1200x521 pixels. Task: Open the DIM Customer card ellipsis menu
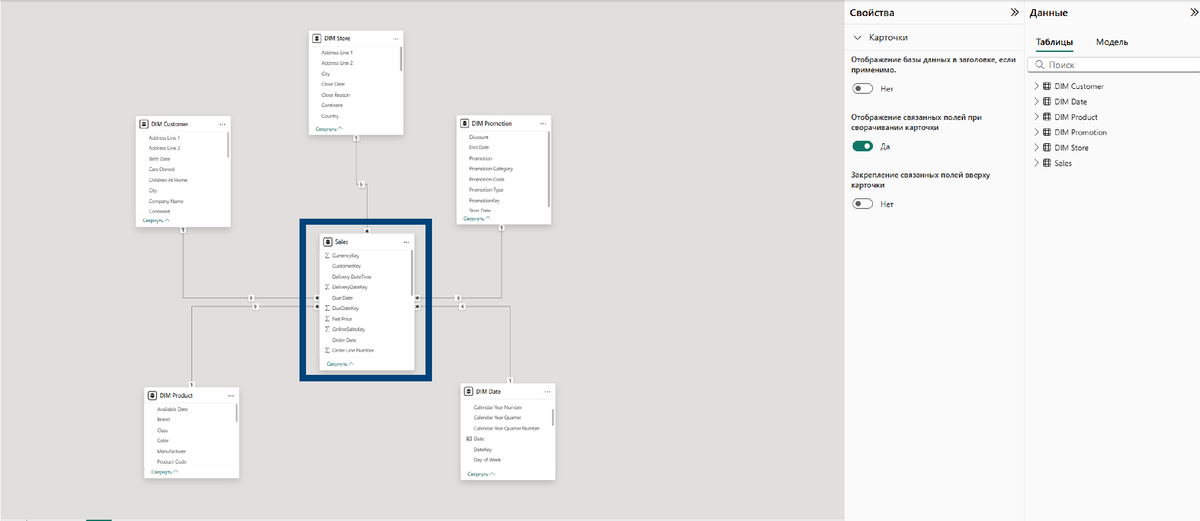point(222,124)
